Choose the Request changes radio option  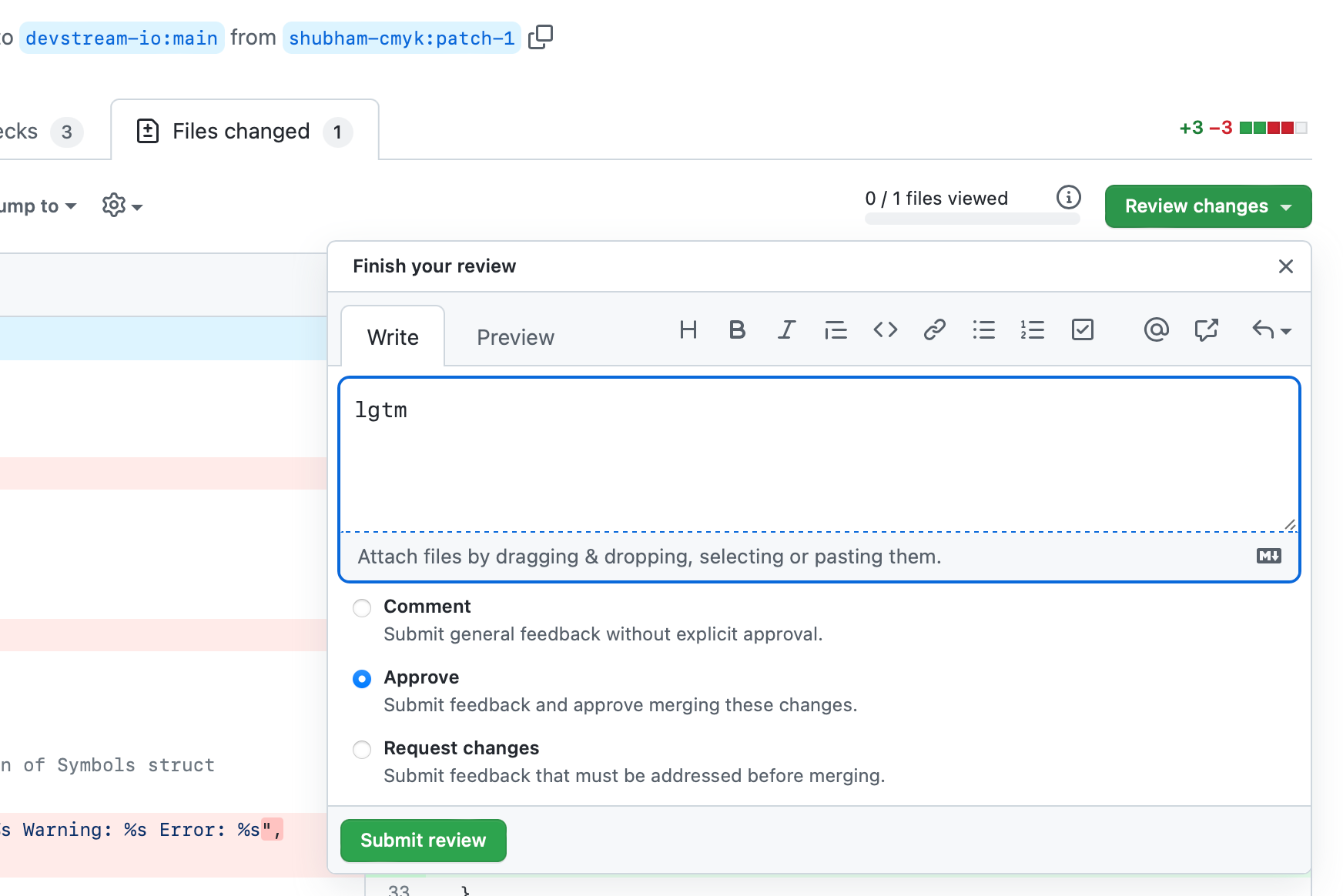coord(362,750)
